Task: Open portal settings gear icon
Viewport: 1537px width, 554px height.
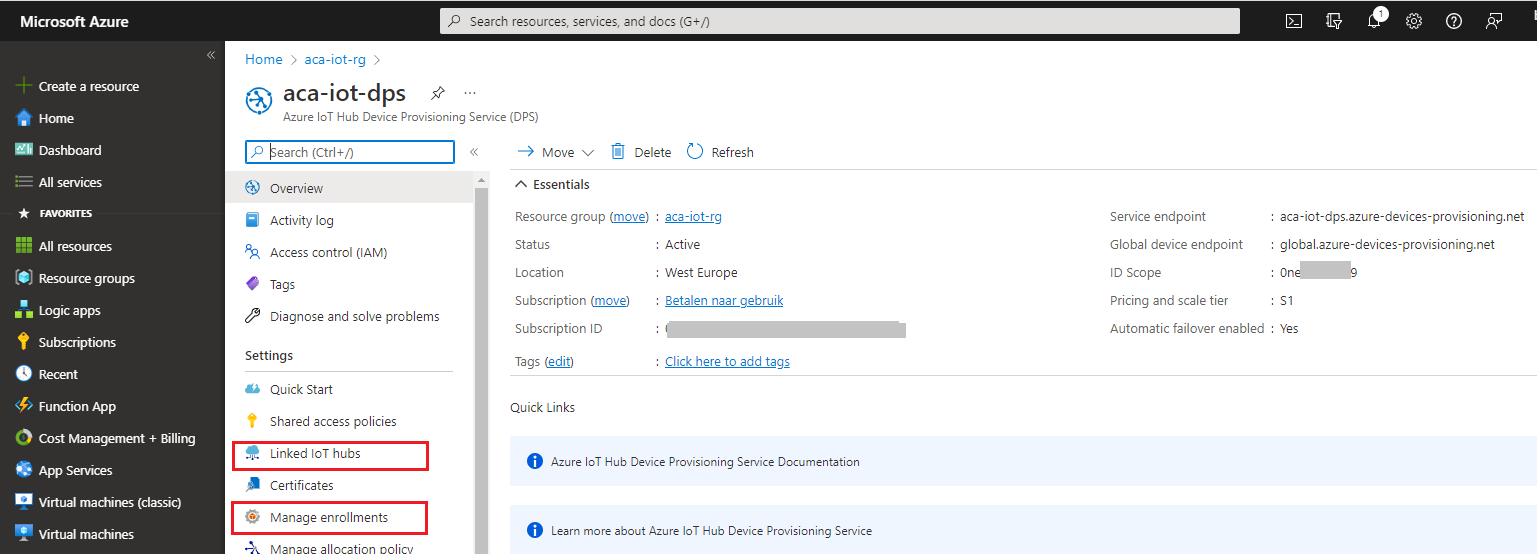Action: click(1414, 21)
